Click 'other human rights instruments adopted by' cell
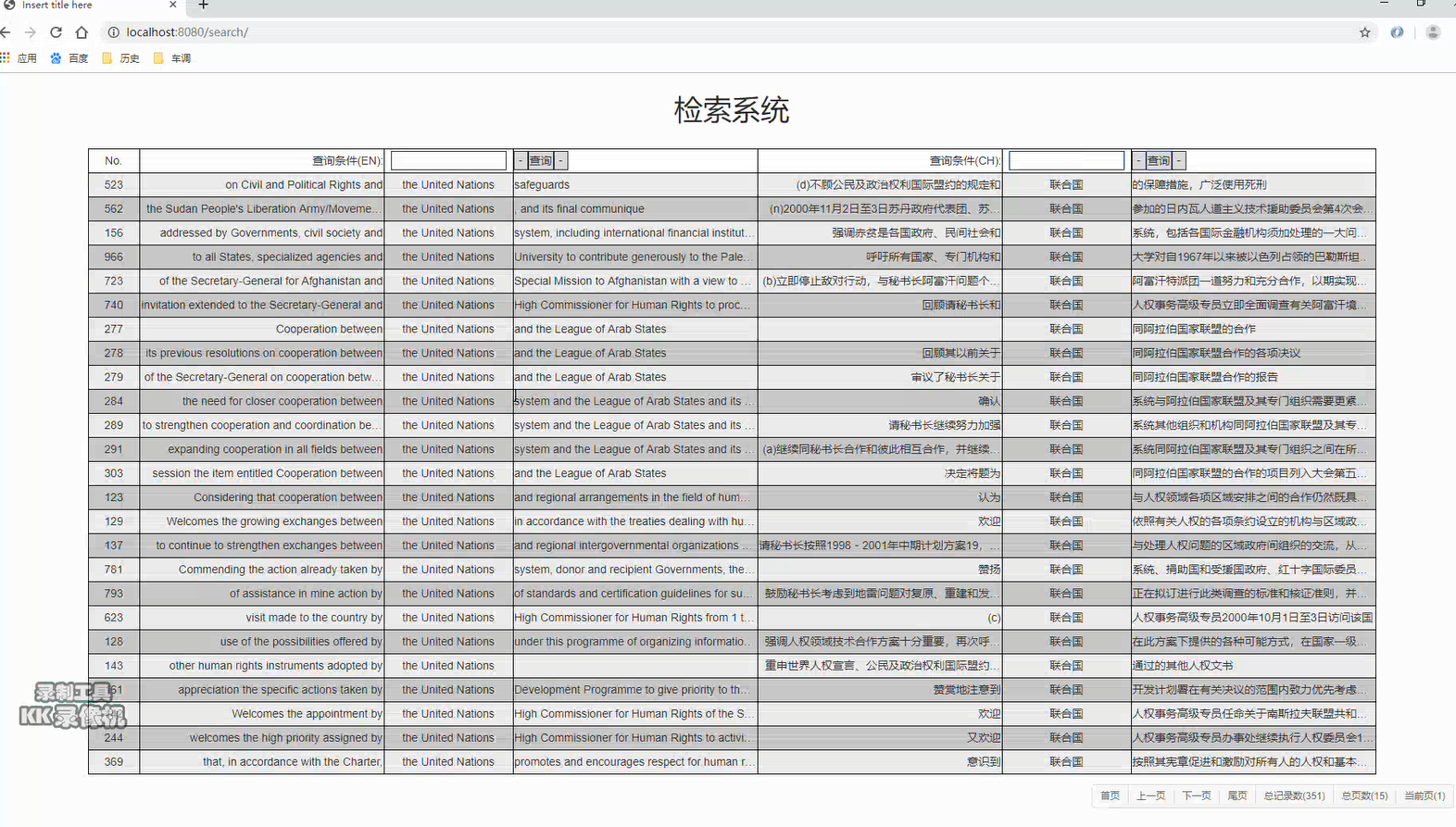 [x=262, y=666]
